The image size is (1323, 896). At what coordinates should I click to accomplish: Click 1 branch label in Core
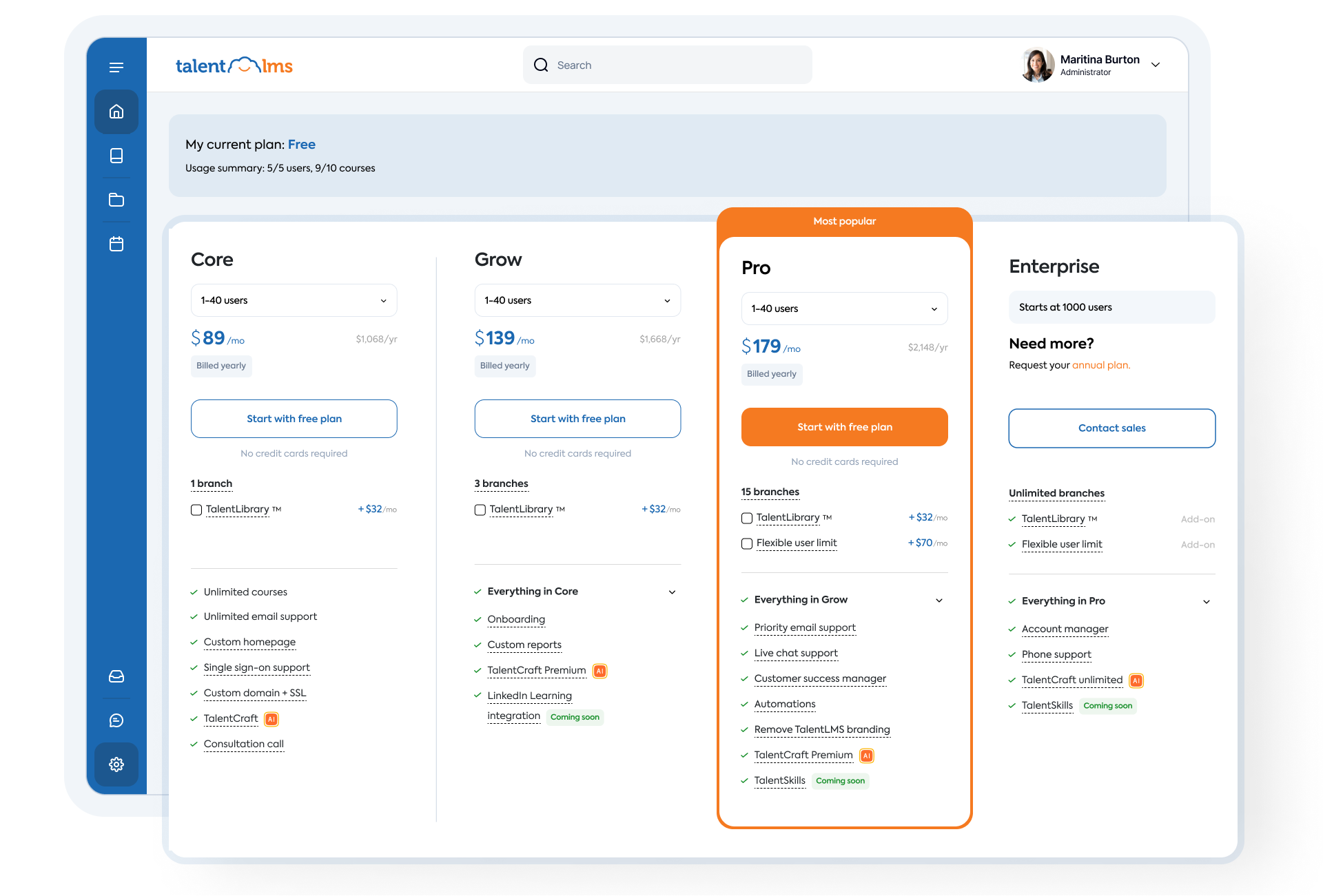(212, 483)
